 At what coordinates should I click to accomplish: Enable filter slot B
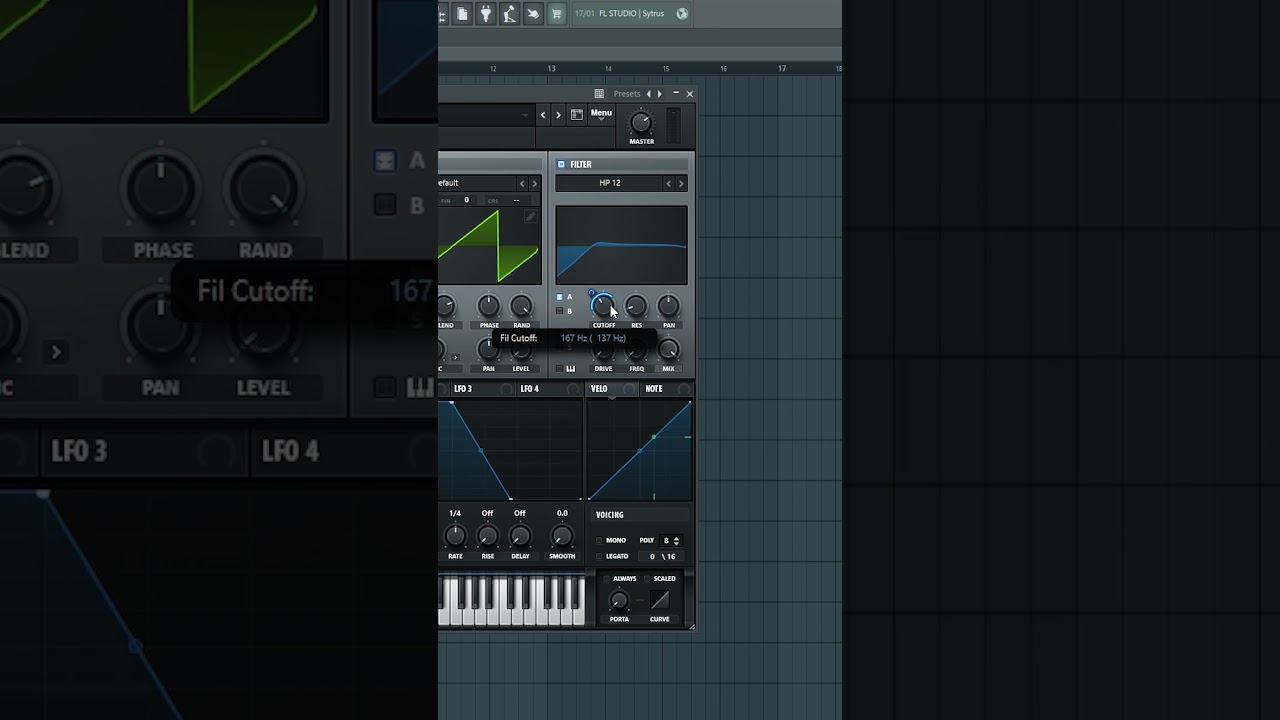tap(560, 311)
